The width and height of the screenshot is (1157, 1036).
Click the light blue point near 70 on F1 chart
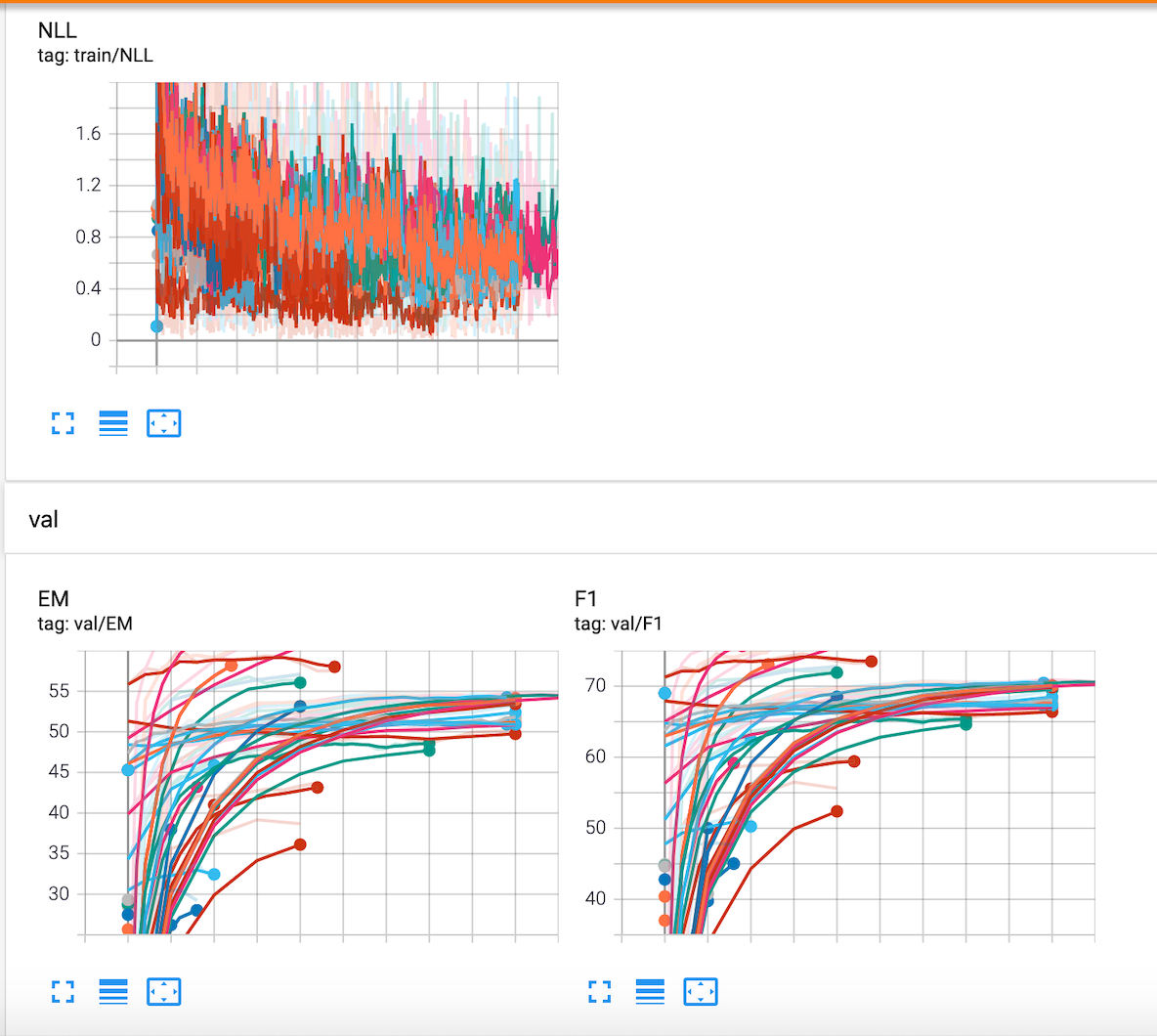tap(665, 693)
